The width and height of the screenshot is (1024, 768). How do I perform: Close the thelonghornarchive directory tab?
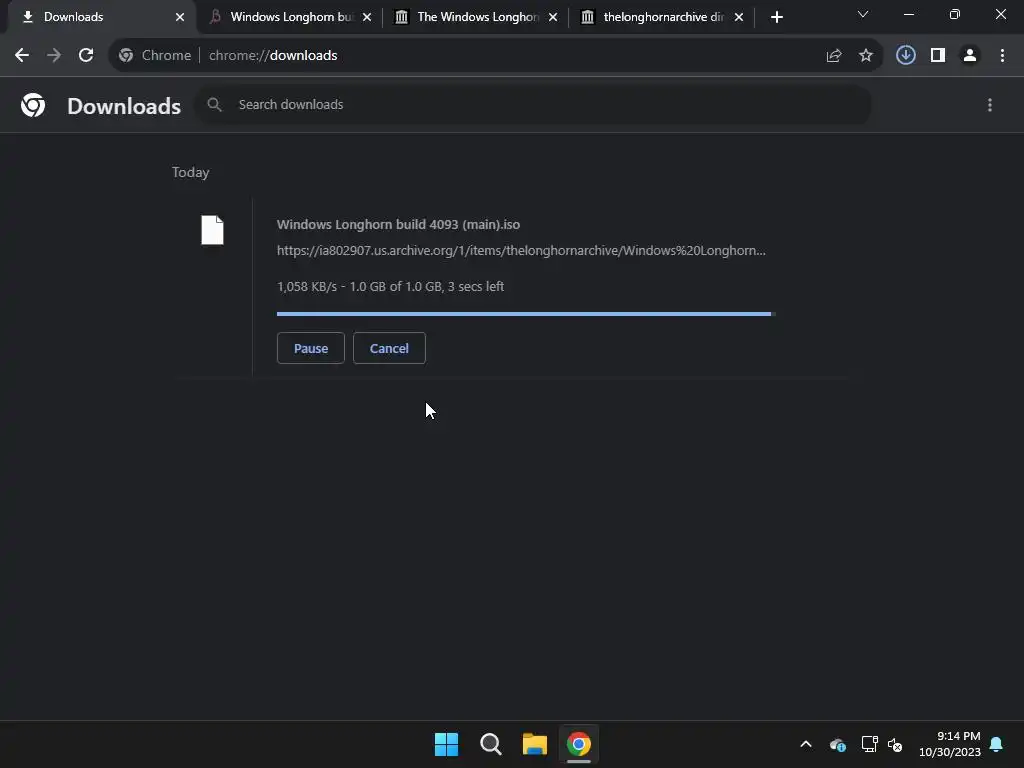tap(739, 17)
